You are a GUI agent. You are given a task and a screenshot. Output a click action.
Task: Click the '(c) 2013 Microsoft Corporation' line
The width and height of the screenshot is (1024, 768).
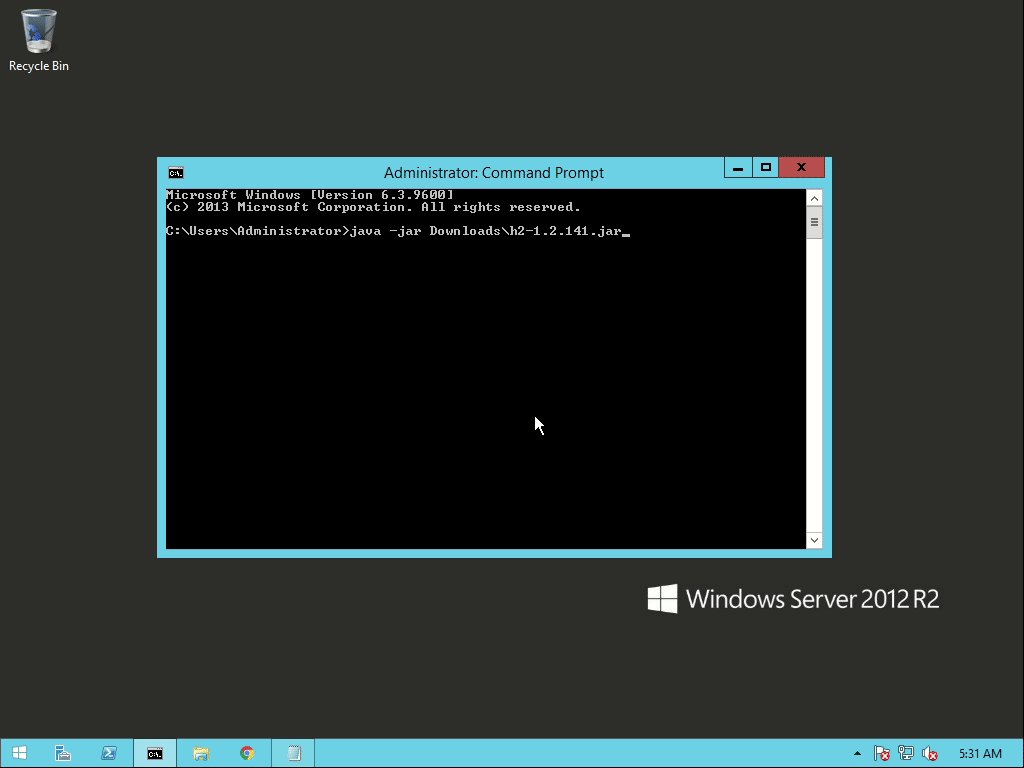(x=373, y=207)
